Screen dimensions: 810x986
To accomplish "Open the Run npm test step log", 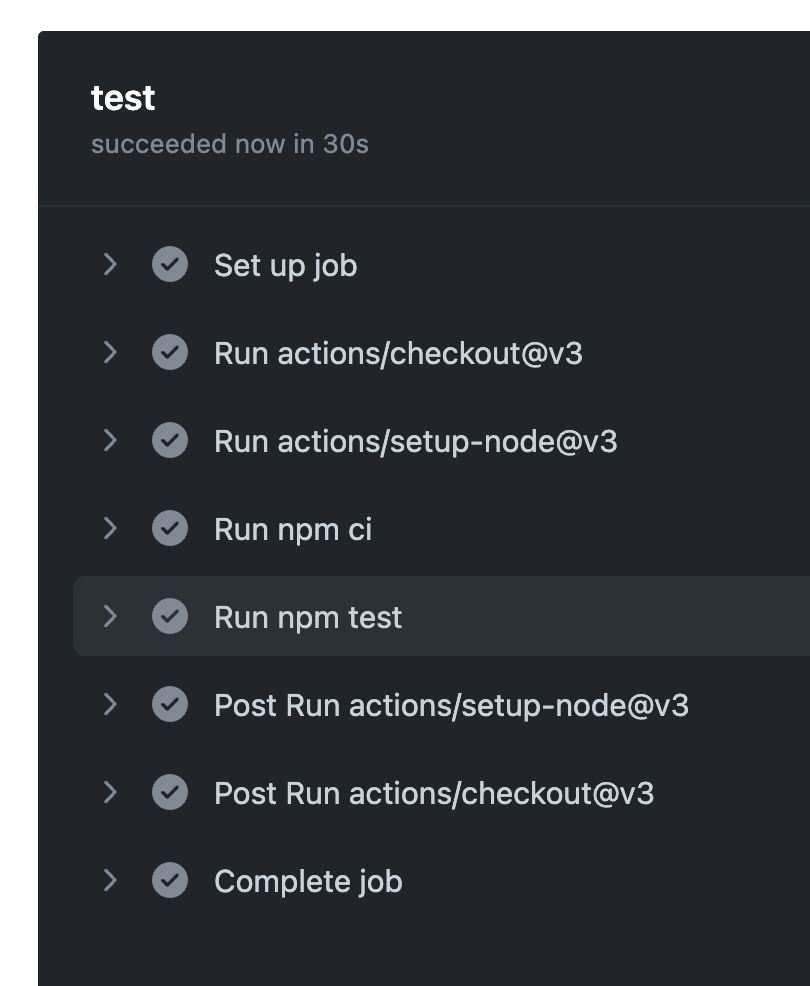I will point(308,617).
